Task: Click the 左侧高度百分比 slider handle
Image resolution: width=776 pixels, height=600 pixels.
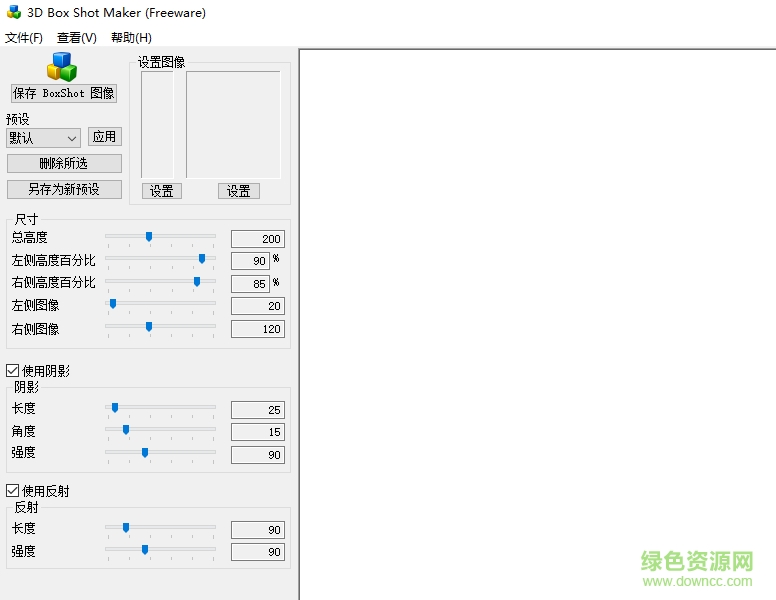Action: [202, 259]
